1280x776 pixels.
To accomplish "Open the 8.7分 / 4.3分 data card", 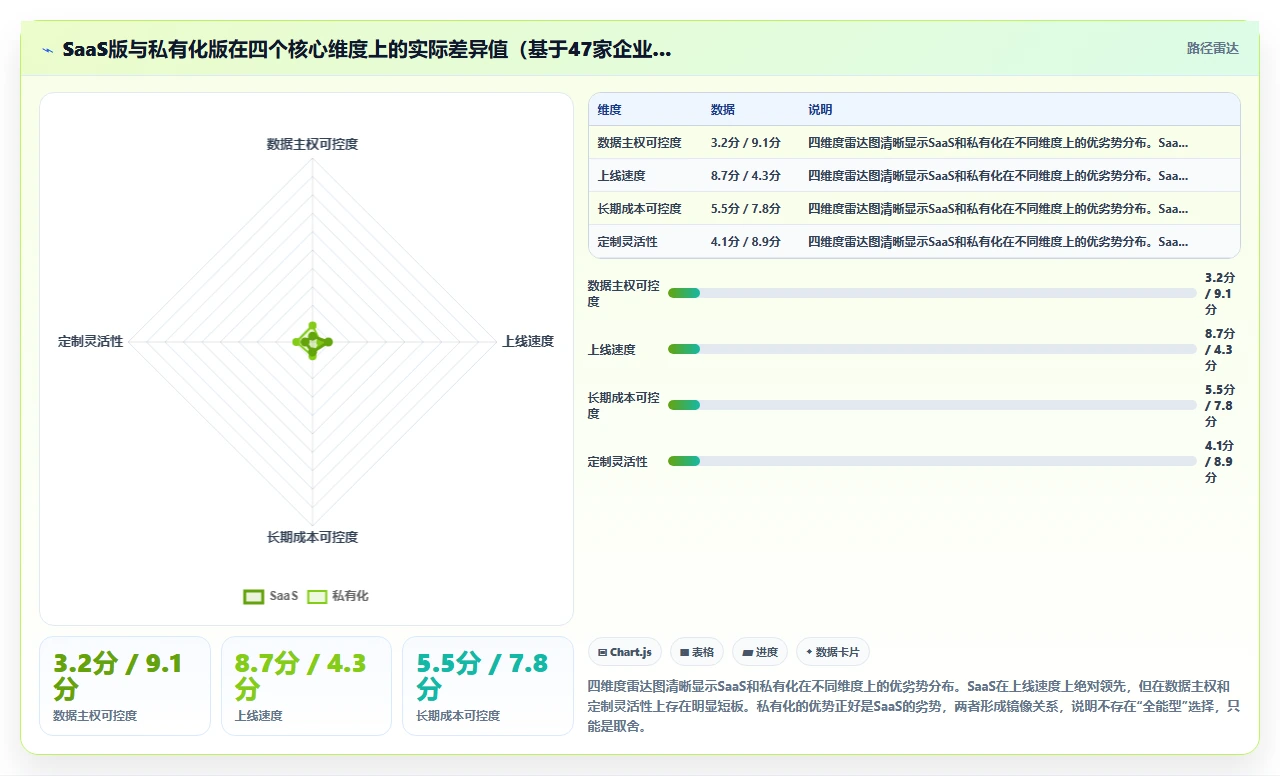I will click(306, 686).
